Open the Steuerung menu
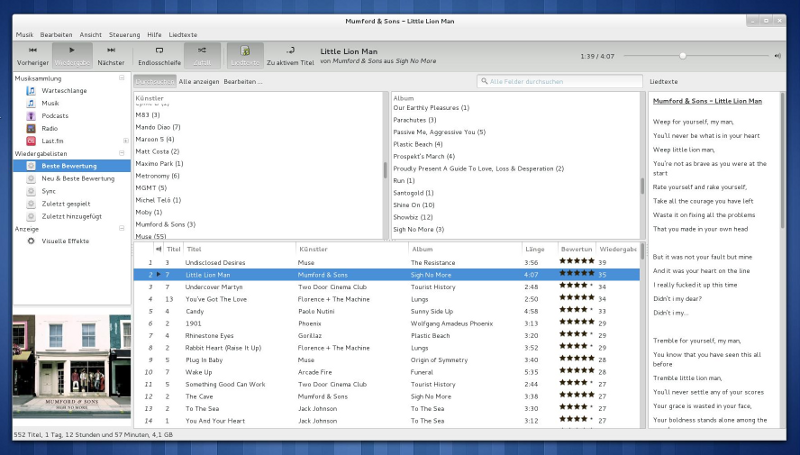800x455 pixels. tap(124, 35)
